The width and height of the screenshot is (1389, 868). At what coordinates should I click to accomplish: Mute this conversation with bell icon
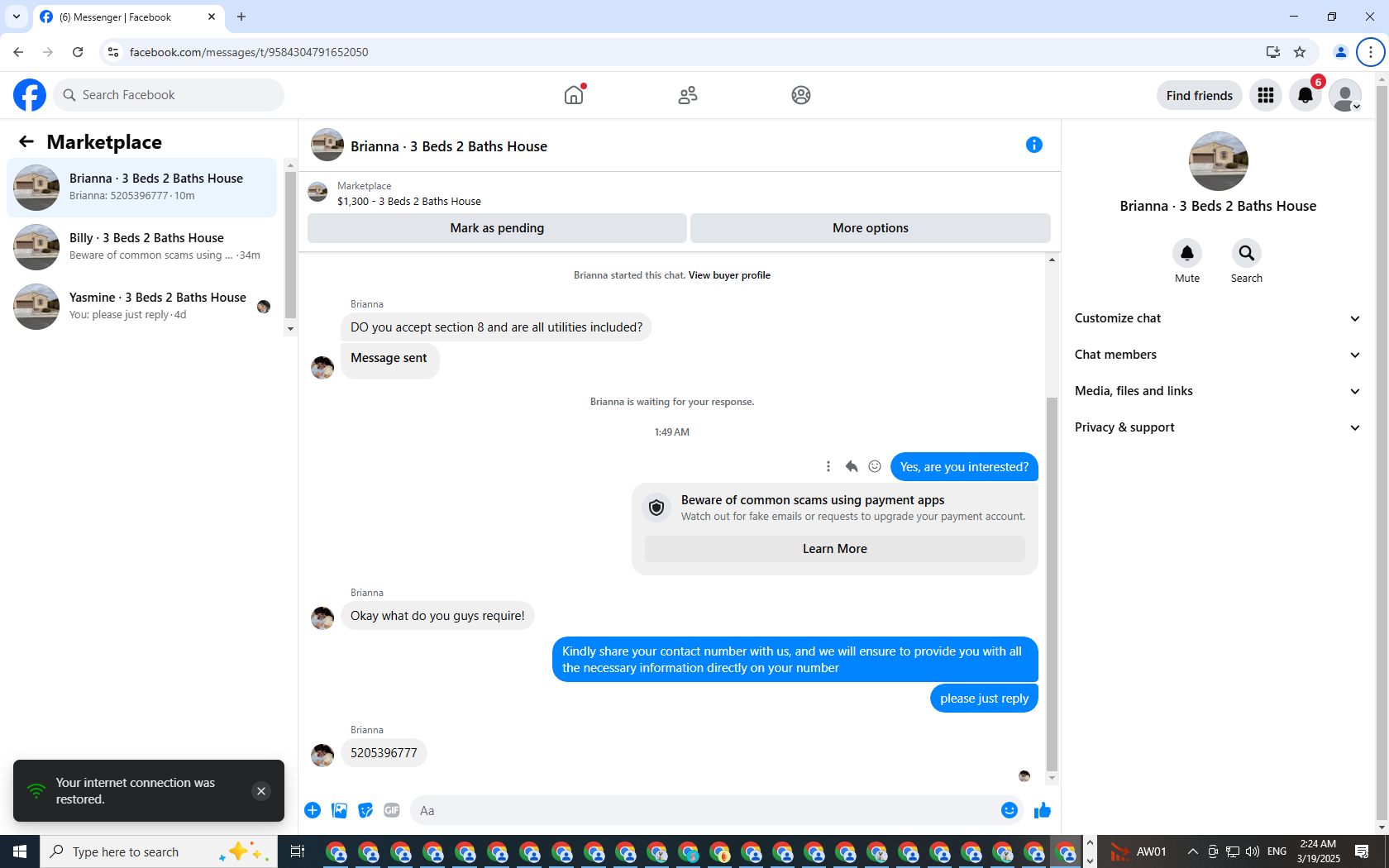(x=1187, y=253)
